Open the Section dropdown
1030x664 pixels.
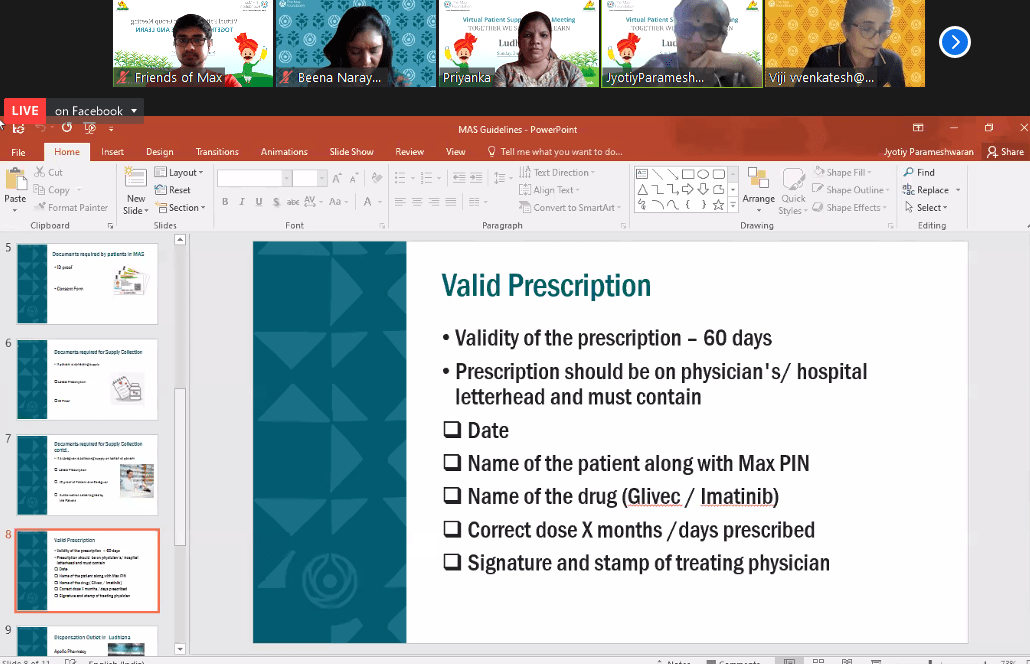(180, 208)
